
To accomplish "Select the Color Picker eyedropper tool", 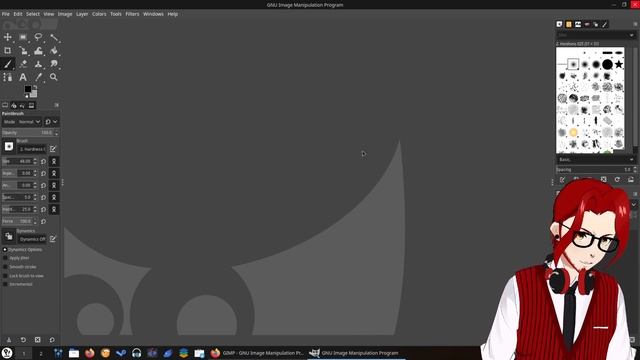I will click(38, 77).
